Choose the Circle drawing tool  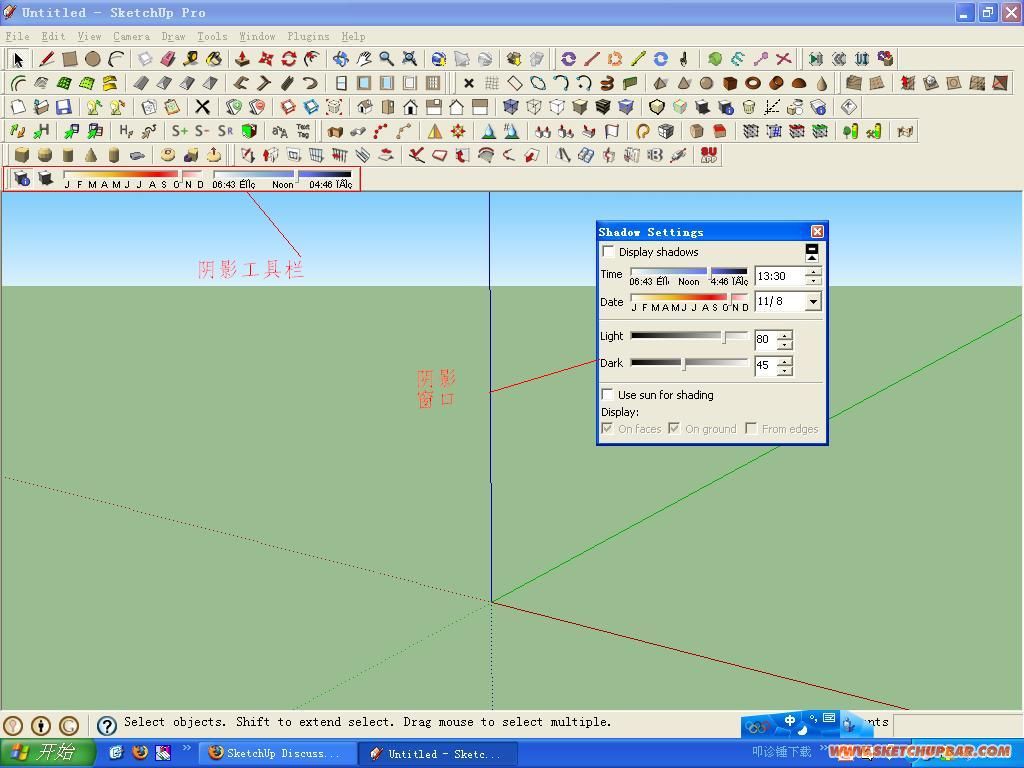(x=93, y=59)
